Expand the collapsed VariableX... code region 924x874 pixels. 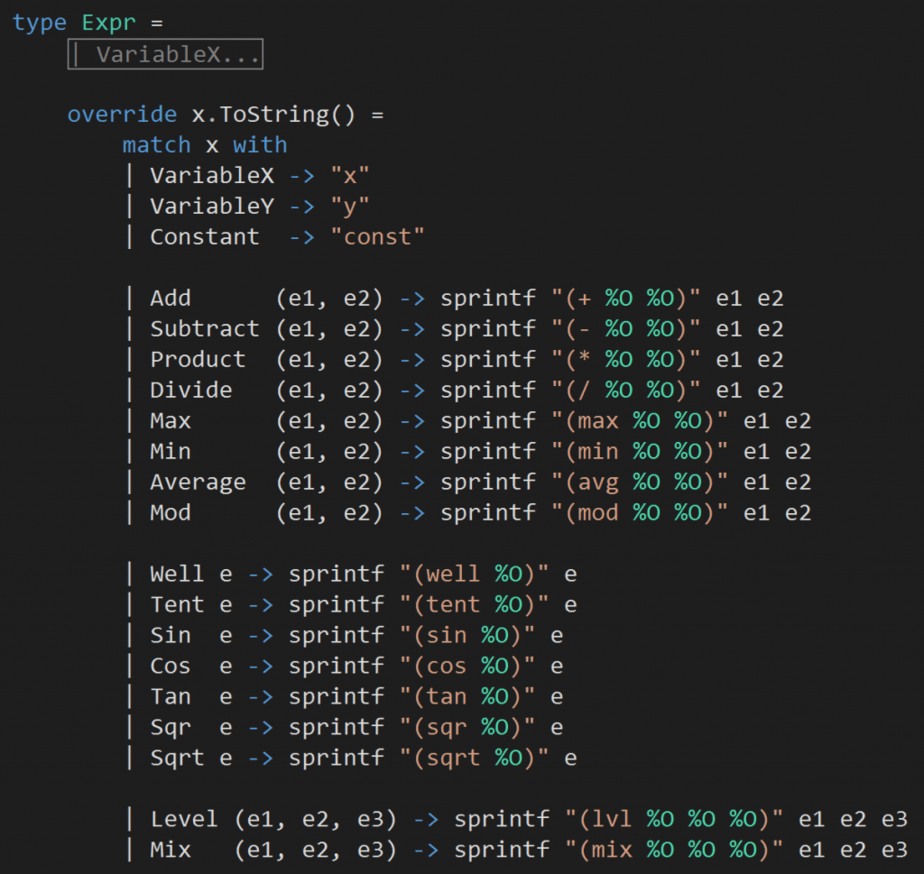tap(165, 54)
